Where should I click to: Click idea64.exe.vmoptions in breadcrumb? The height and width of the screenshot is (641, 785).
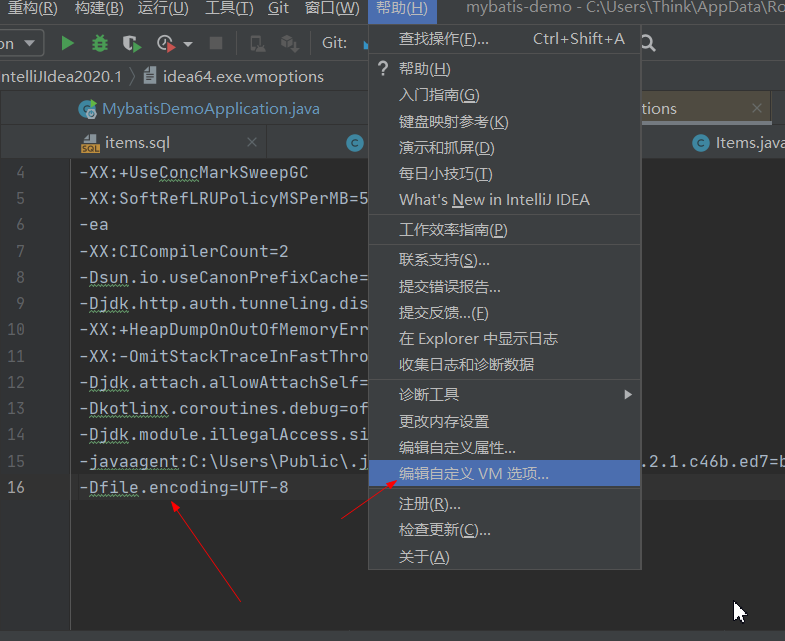tap(244, 76)
